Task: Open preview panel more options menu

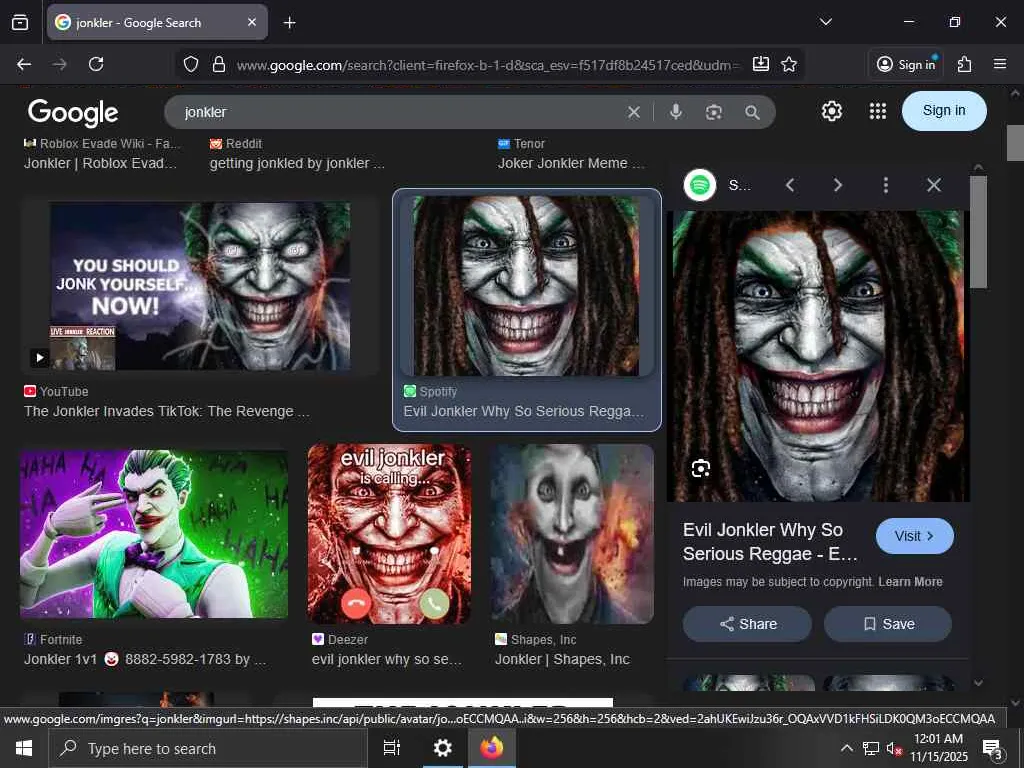Action: [x=886, y=185]
